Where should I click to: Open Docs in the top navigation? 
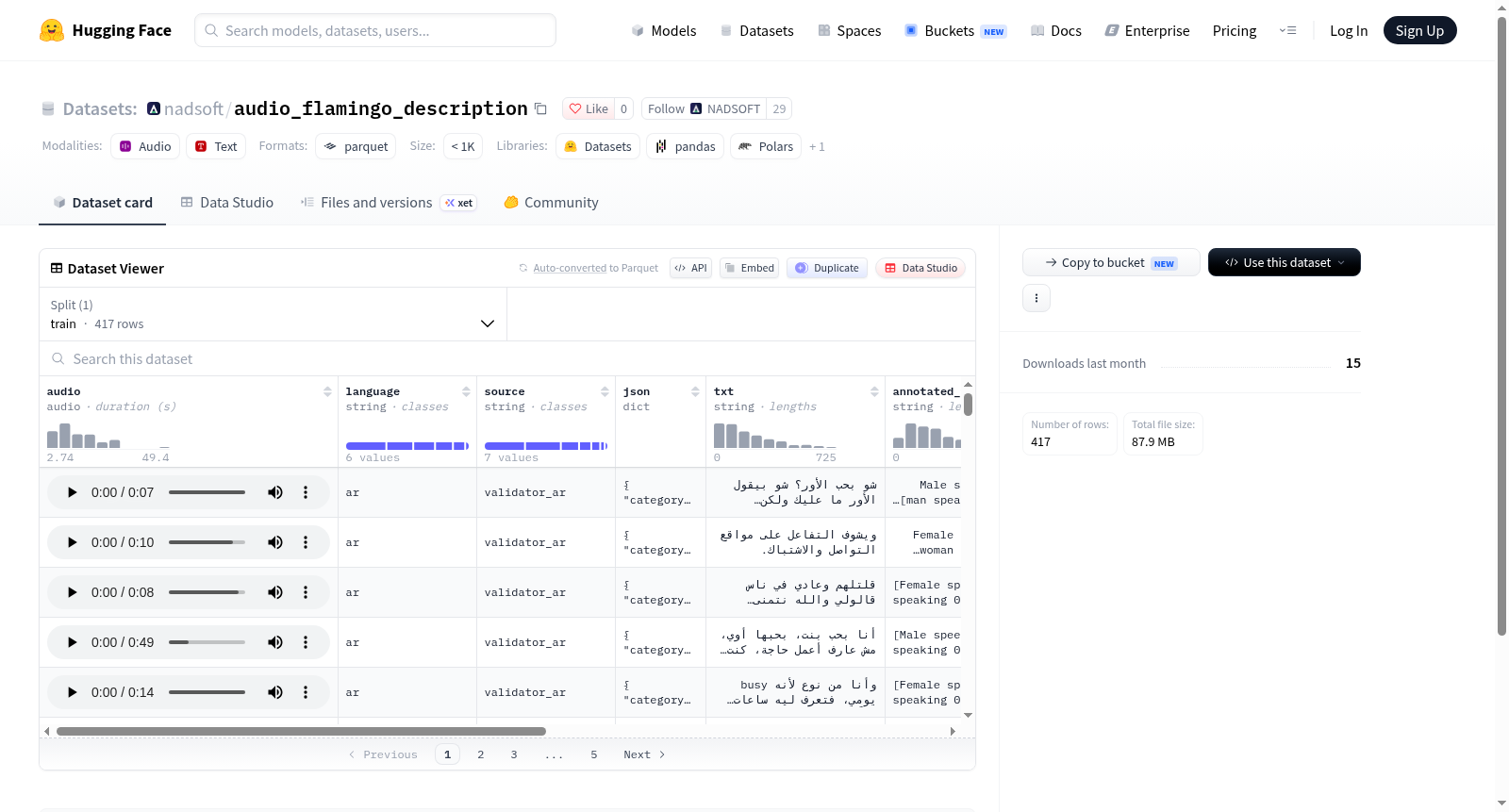1055,30
